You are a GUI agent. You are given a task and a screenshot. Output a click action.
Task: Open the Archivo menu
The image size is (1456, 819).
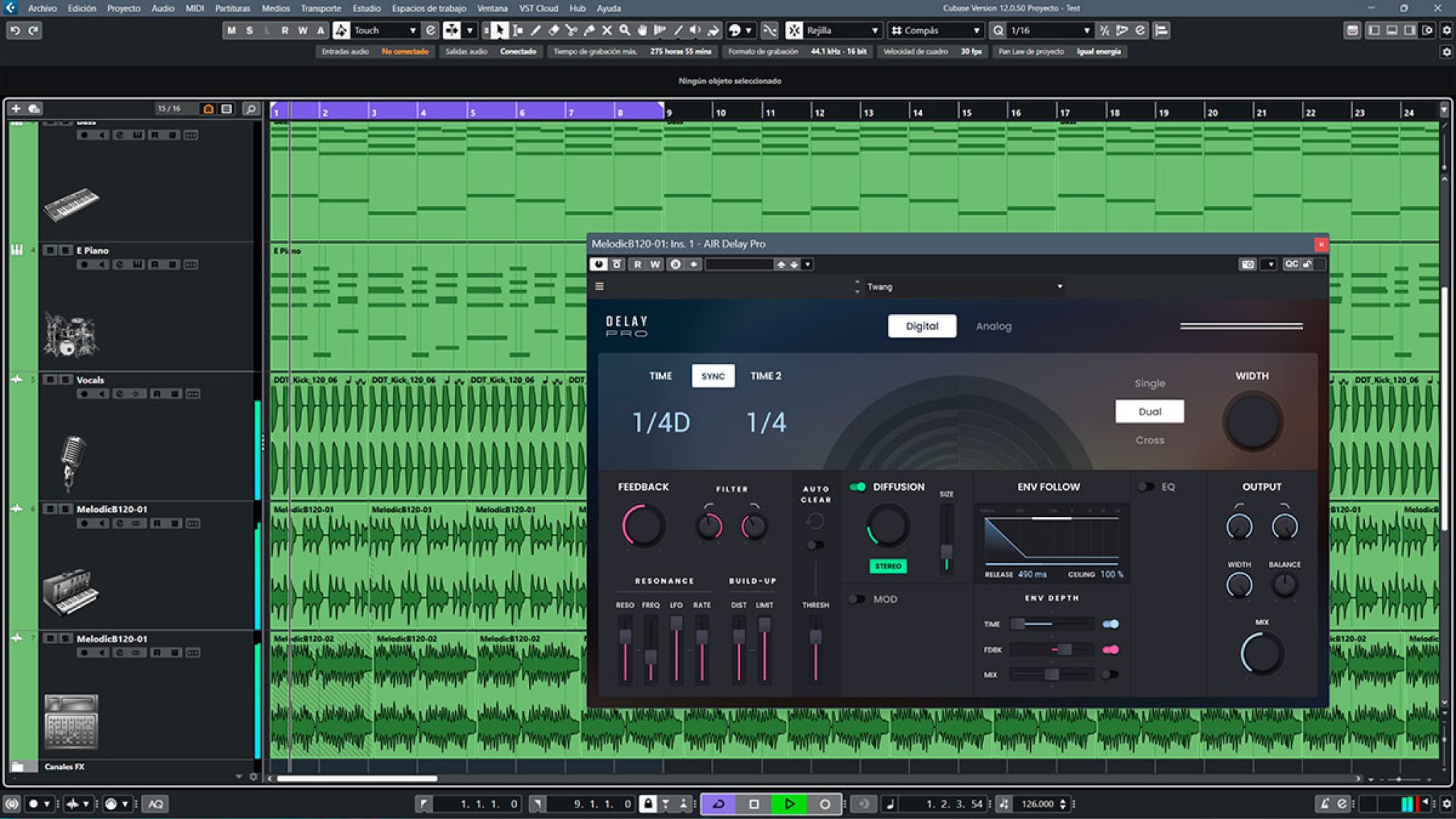pyautogui.click(x=42, y=9)
